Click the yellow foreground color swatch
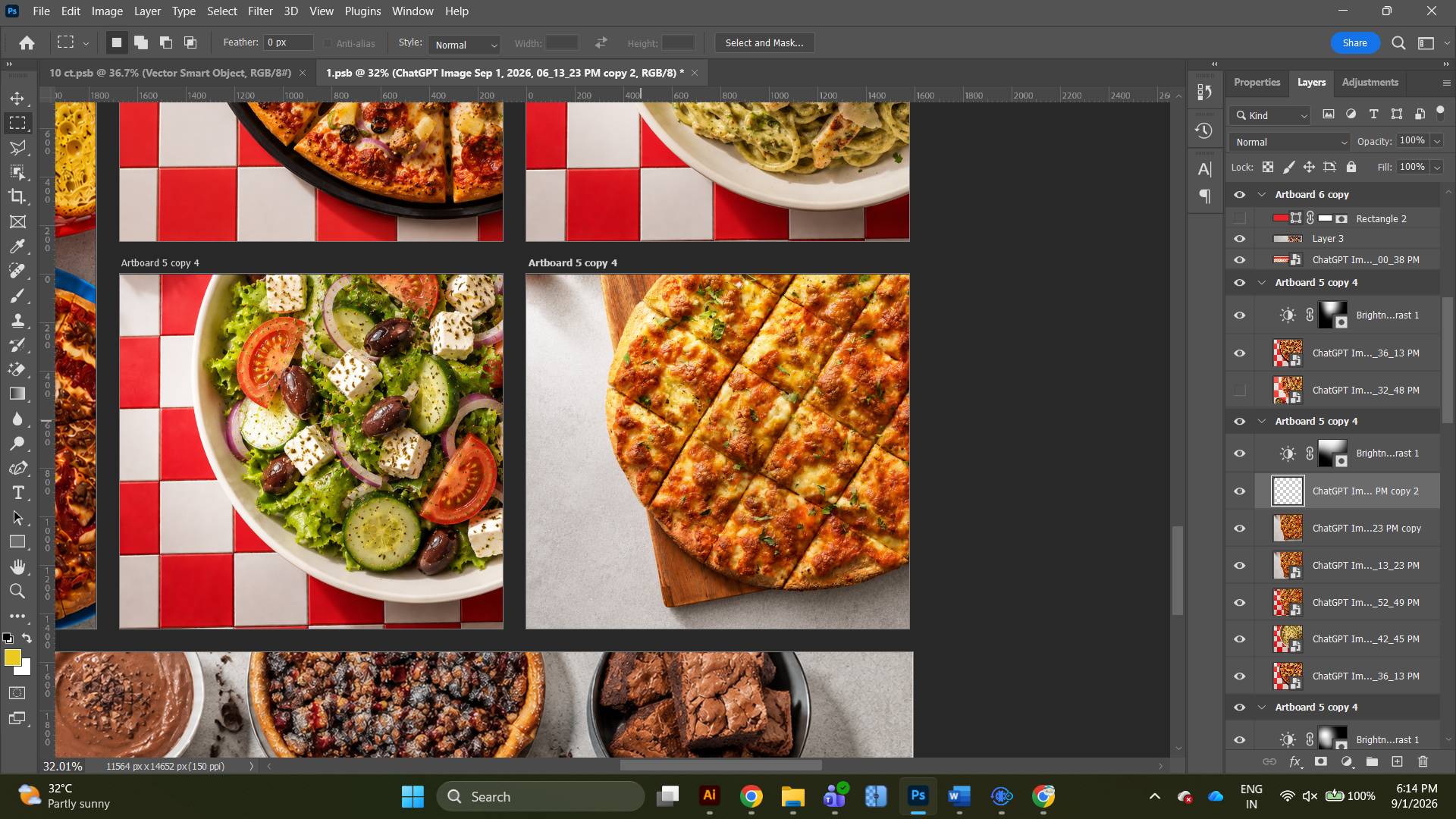The image size is (1456, 819). 12,658
